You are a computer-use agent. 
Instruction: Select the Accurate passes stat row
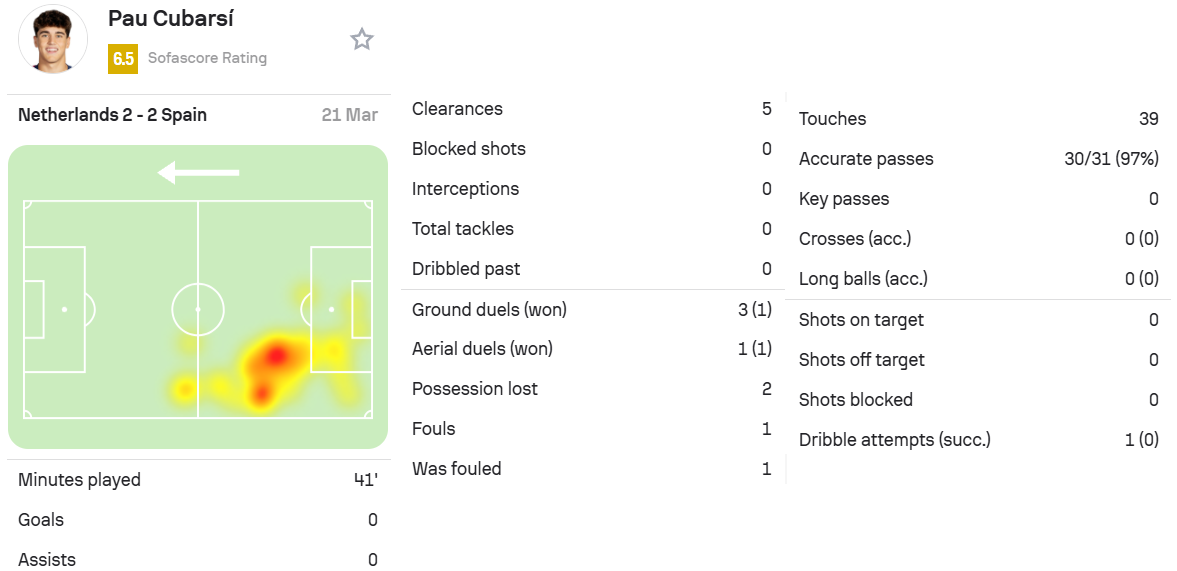[979, 159]
